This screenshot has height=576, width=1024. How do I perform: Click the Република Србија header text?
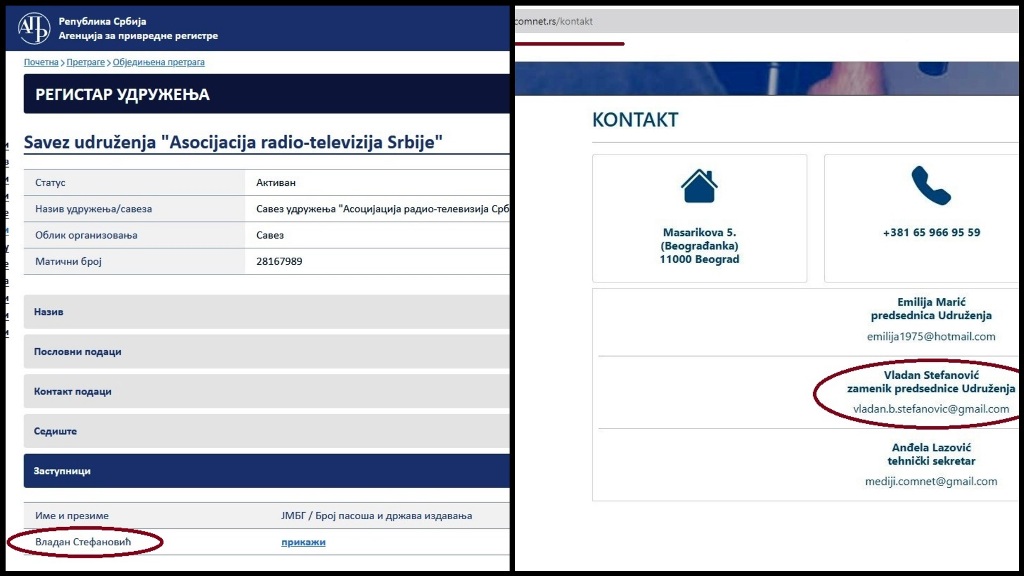click(x=103, y=22)
